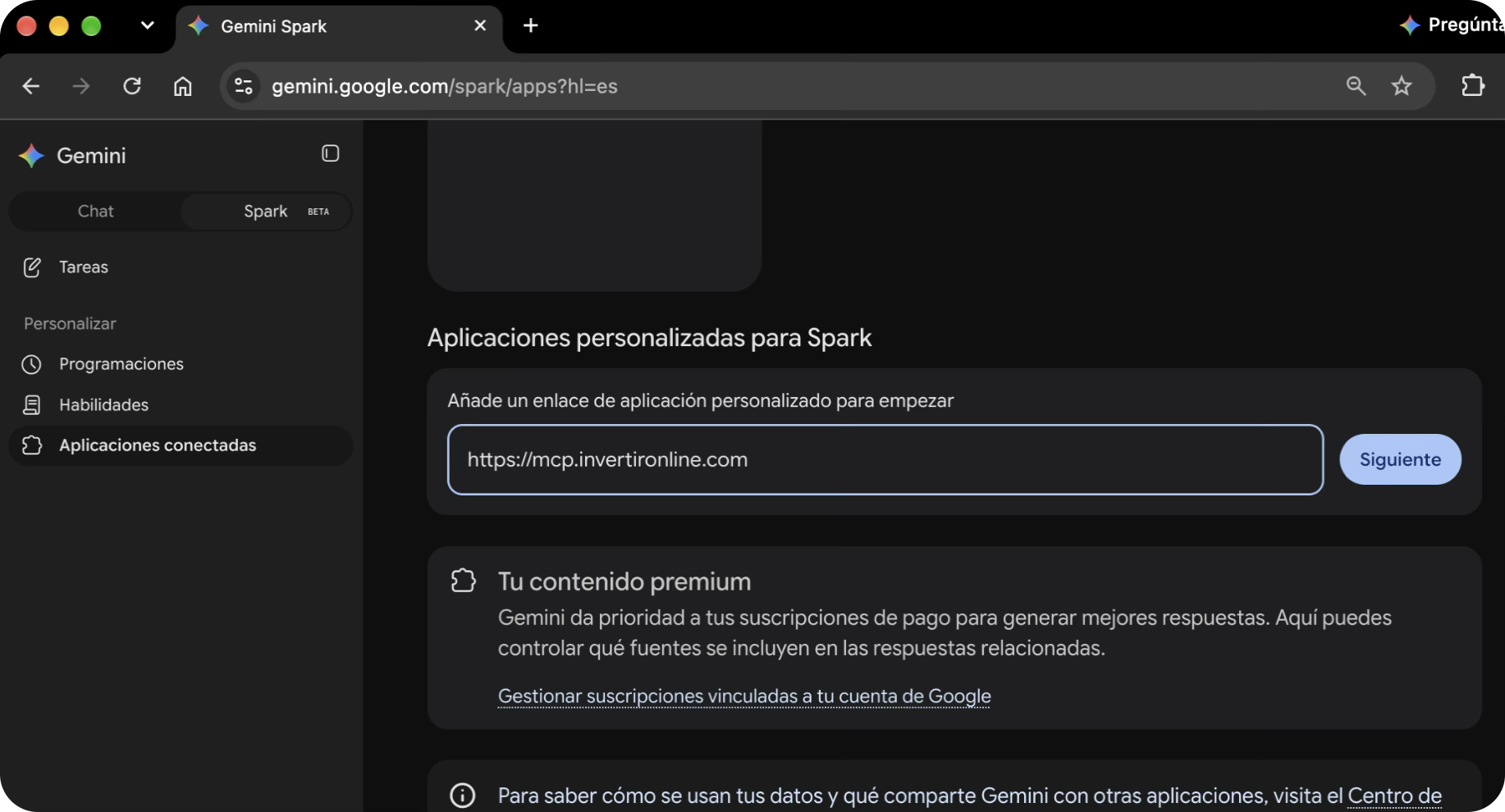The width and height of the screenshot is (1505, 812).
Task: Open site information icon in address bar
Action: (x=244, y=86)
